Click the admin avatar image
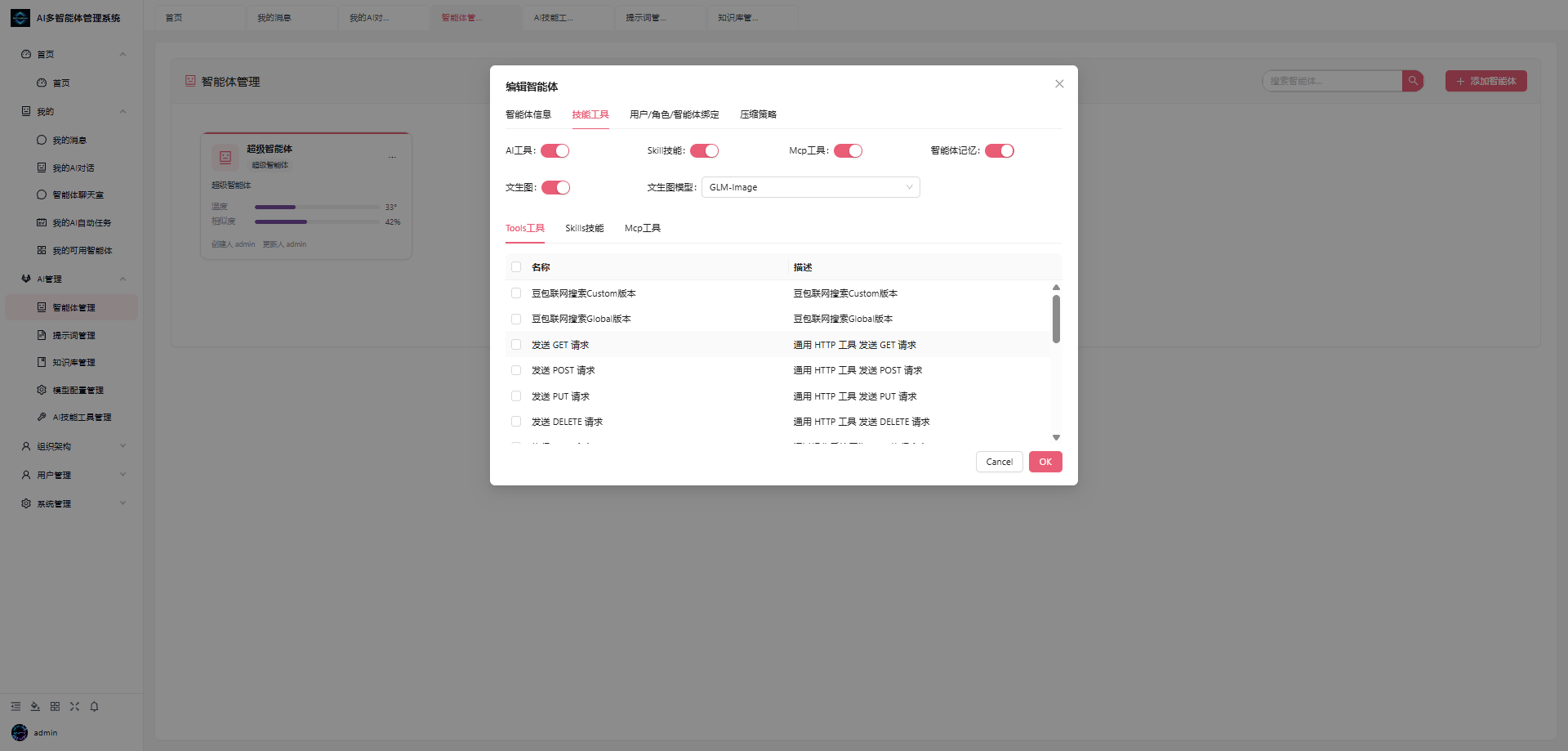 [x=20, y=732]
